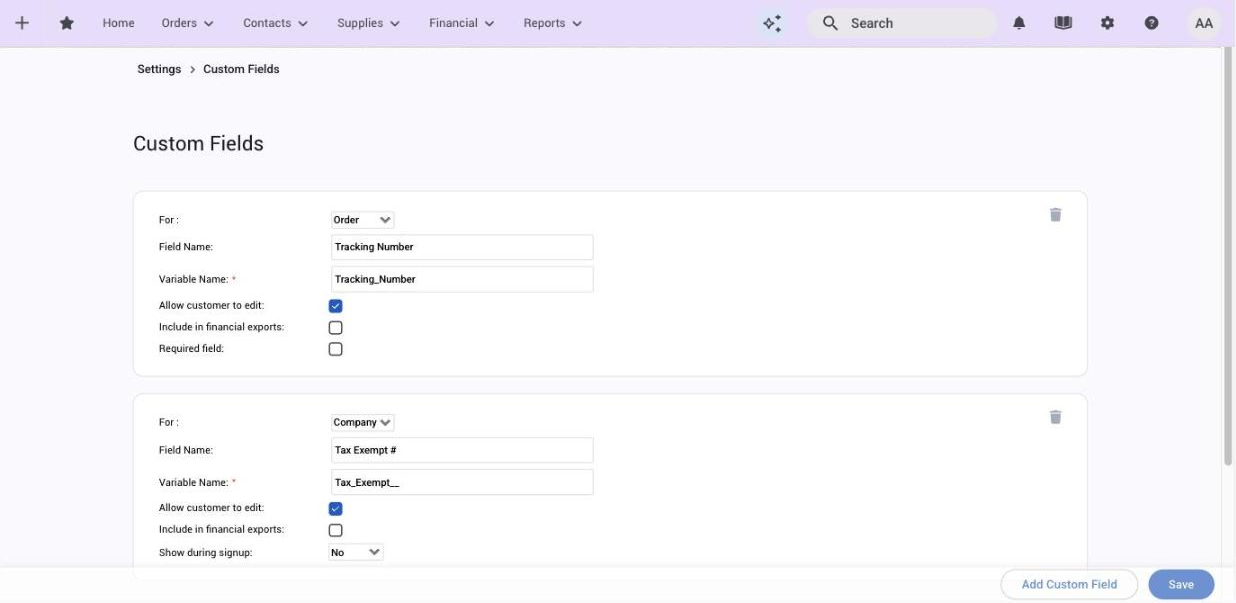Screen dimensions: 1236x603
Task: Click the page vertical scrollbar
Action: 1228,256
